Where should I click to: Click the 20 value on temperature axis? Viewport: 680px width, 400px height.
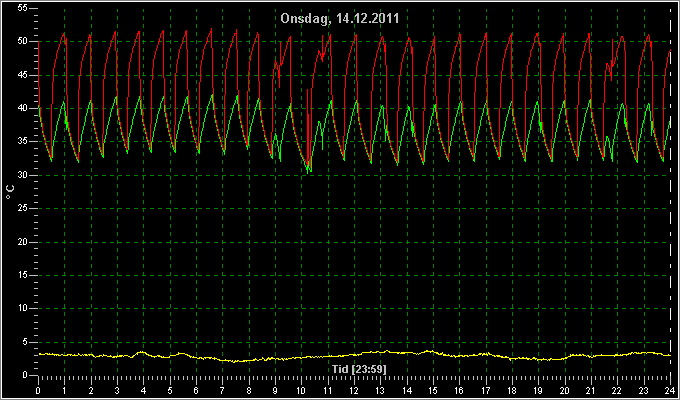point(23,242)
